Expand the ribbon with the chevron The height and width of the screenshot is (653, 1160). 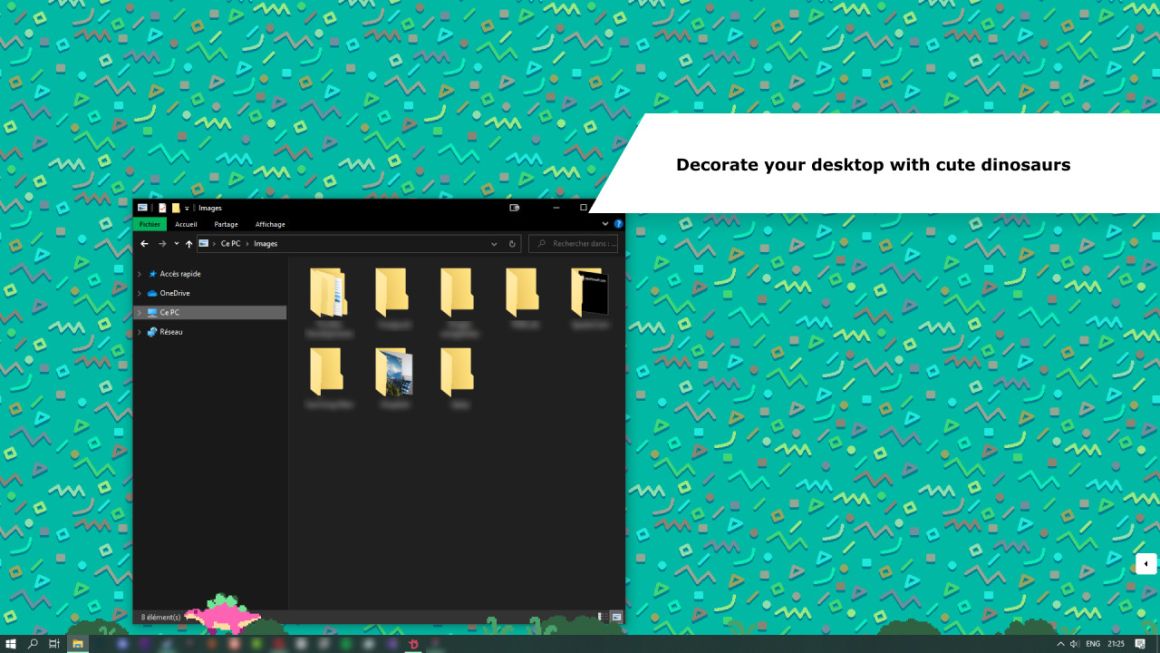point(605,224)
